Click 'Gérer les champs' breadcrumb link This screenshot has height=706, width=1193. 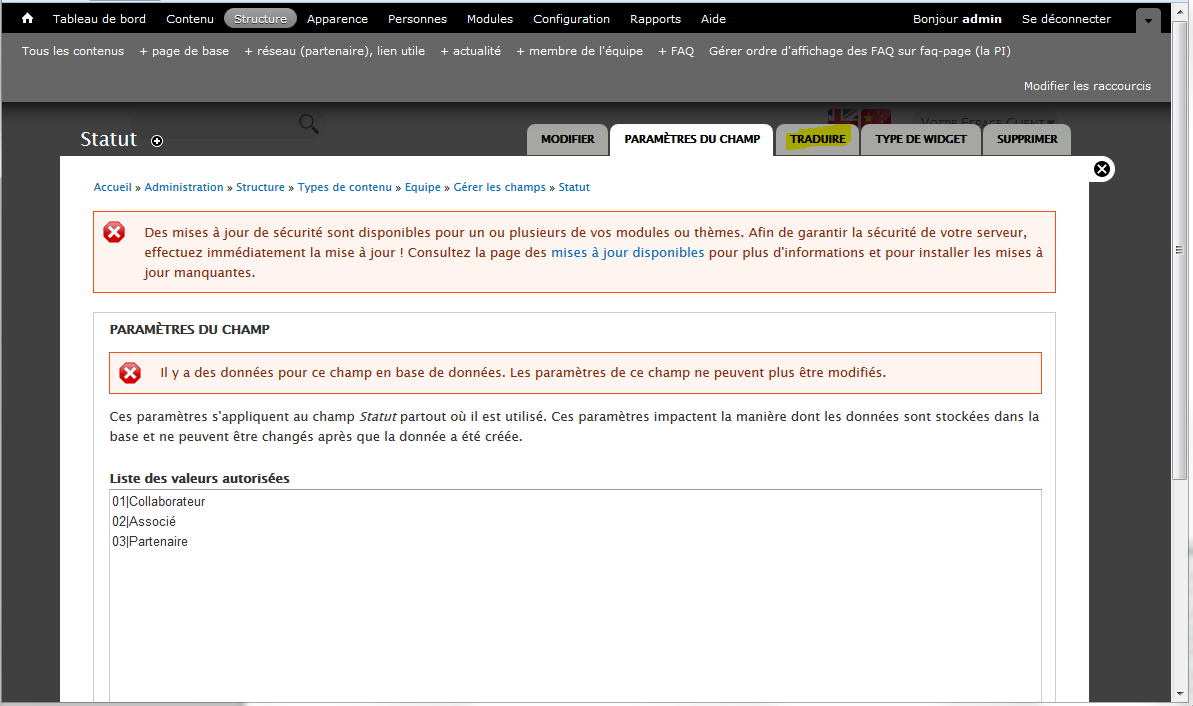tap(500, 187)
